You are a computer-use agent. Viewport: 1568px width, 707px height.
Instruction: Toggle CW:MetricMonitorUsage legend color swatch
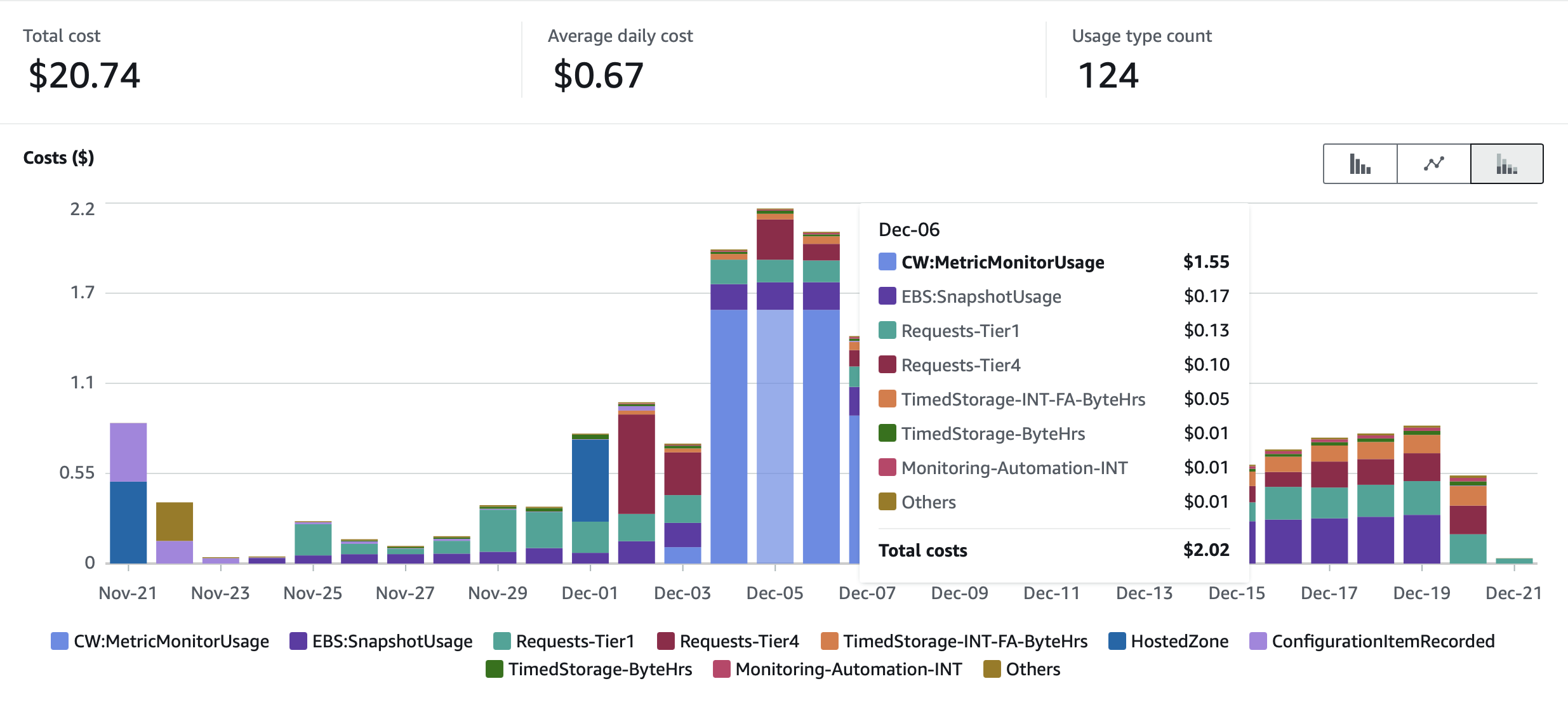pyautogui.click(x=59, y=641)
